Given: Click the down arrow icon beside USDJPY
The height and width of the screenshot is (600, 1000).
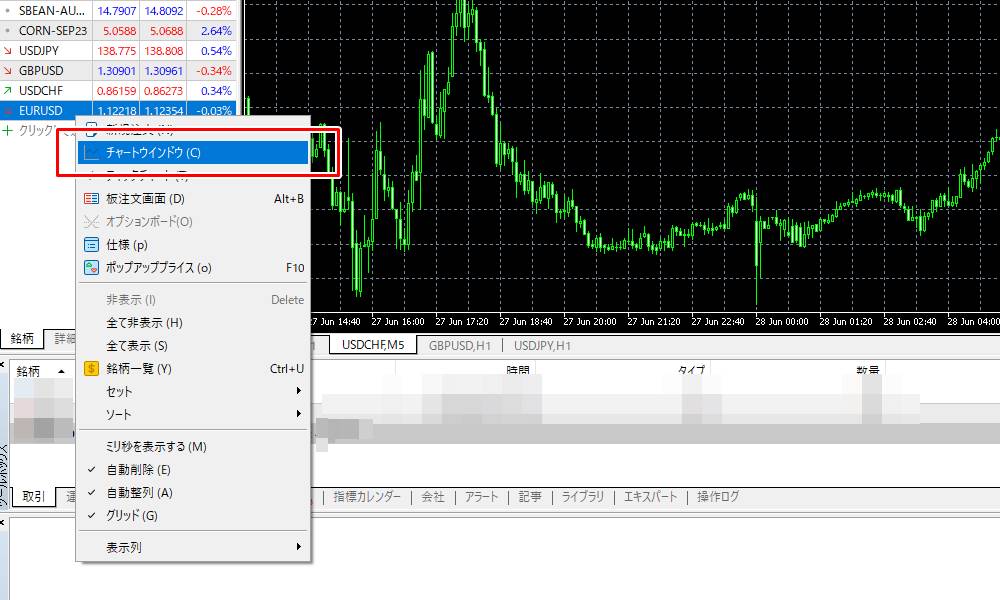Looking at the screenshot, I should point(8,50).
